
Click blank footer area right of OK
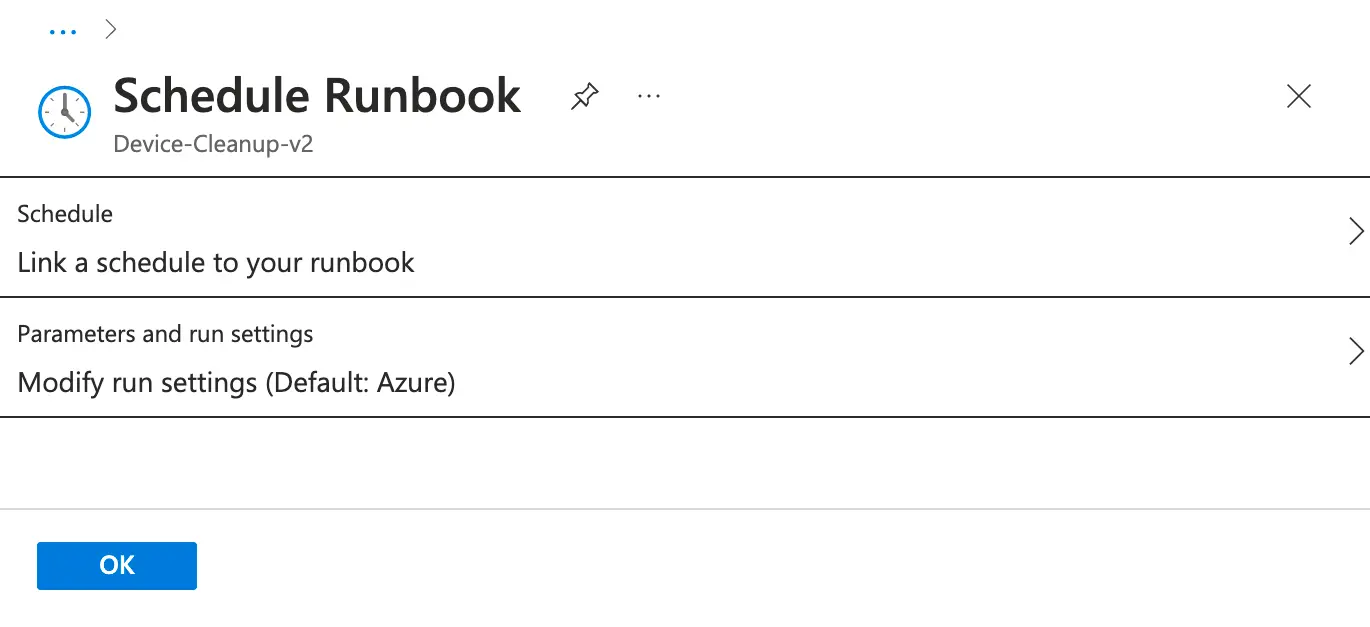[700, 566]
